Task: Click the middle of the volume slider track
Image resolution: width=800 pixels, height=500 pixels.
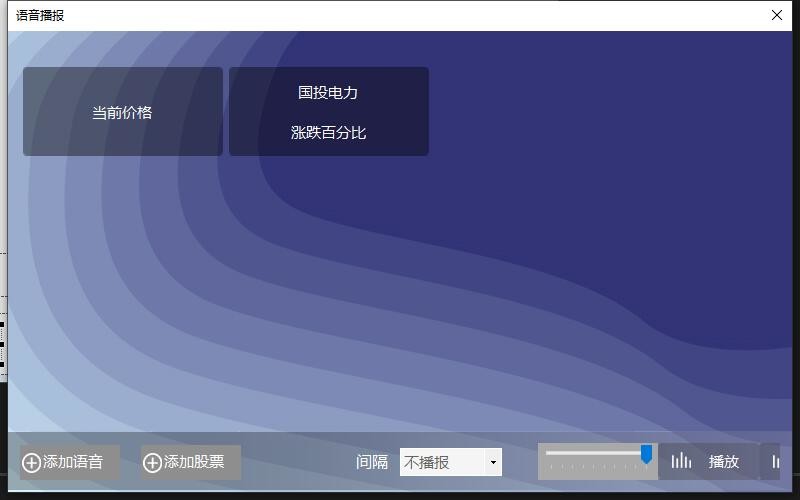Action: 597,453
